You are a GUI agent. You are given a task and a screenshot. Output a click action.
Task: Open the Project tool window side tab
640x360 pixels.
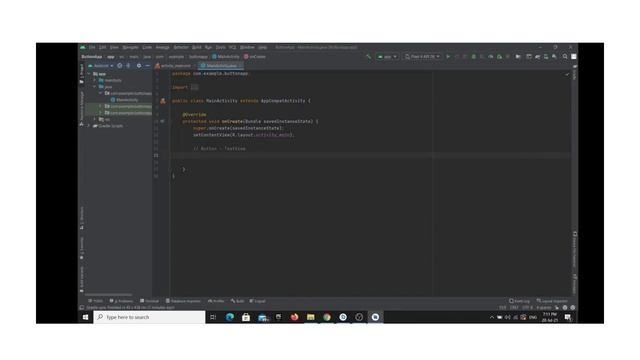(82, 74)
